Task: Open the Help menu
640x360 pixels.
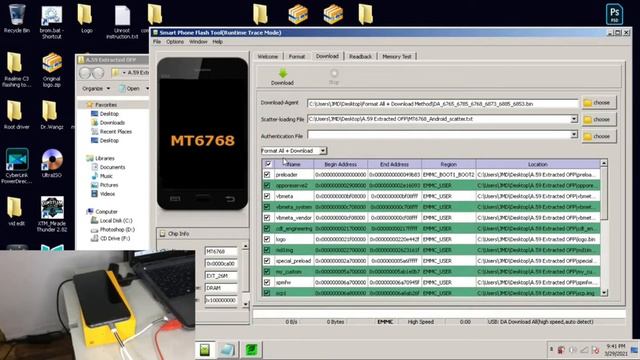Action: [218, 42]
